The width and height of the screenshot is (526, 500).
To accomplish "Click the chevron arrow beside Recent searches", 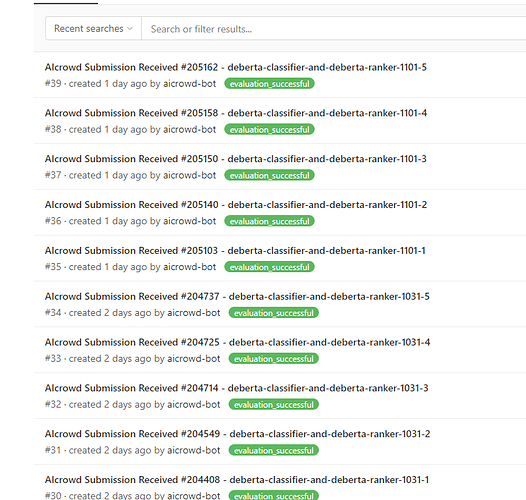I will [130, 29].
